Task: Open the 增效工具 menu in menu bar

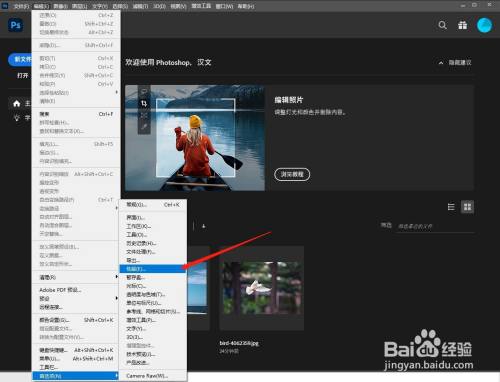Action: (x=201, y=6)
